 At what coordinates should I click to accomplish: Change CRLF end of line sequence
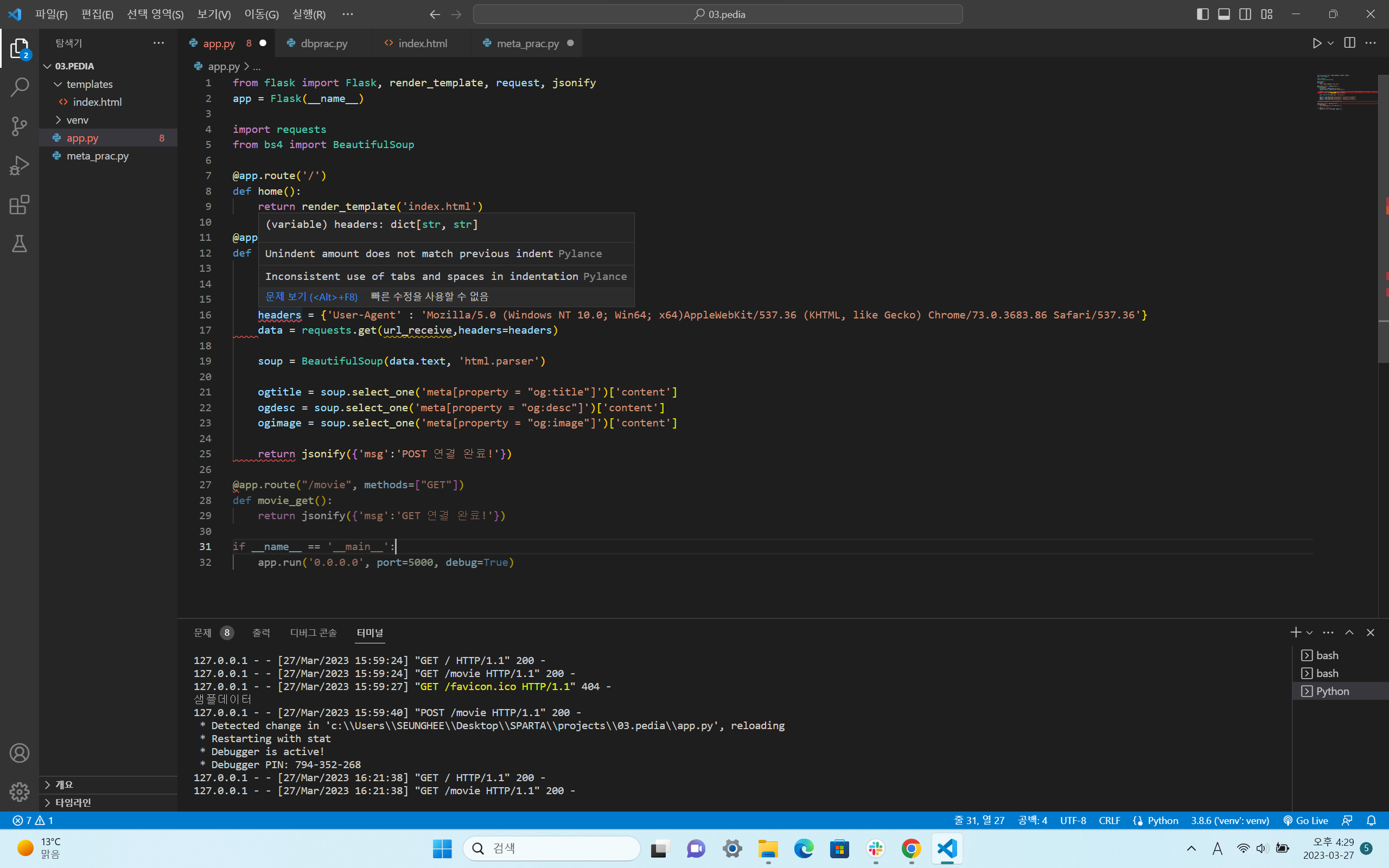(x=1109, y=820)
